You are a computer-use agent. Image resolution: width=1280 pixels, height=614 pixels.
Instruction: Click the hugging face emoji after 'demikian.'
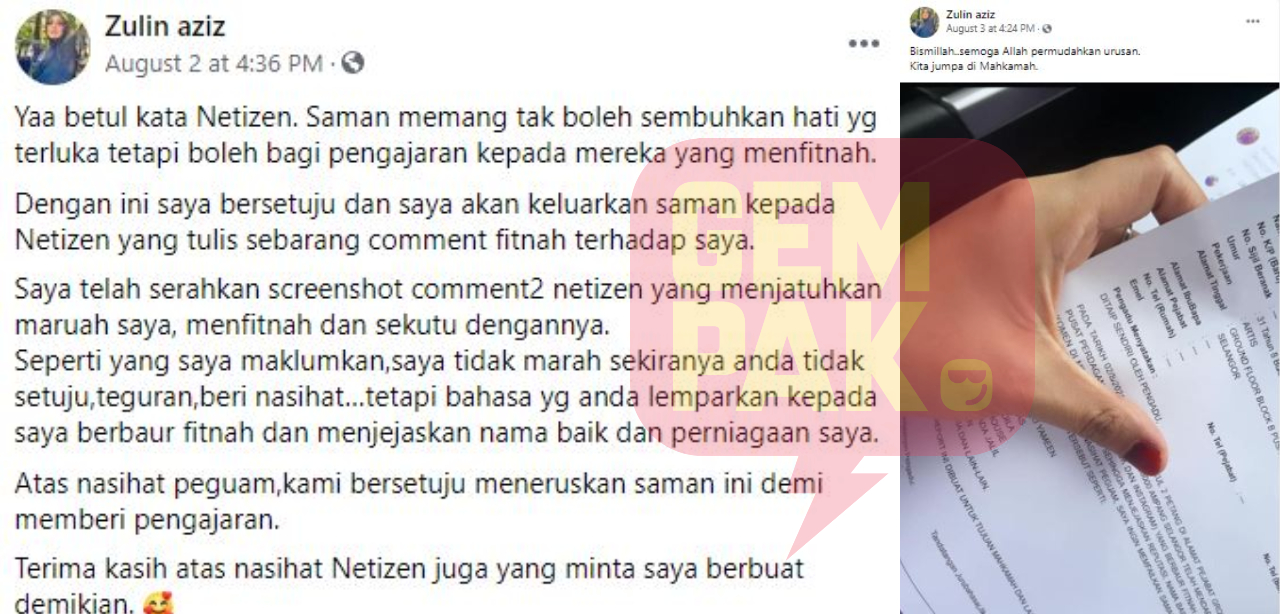tap(158, 604)
